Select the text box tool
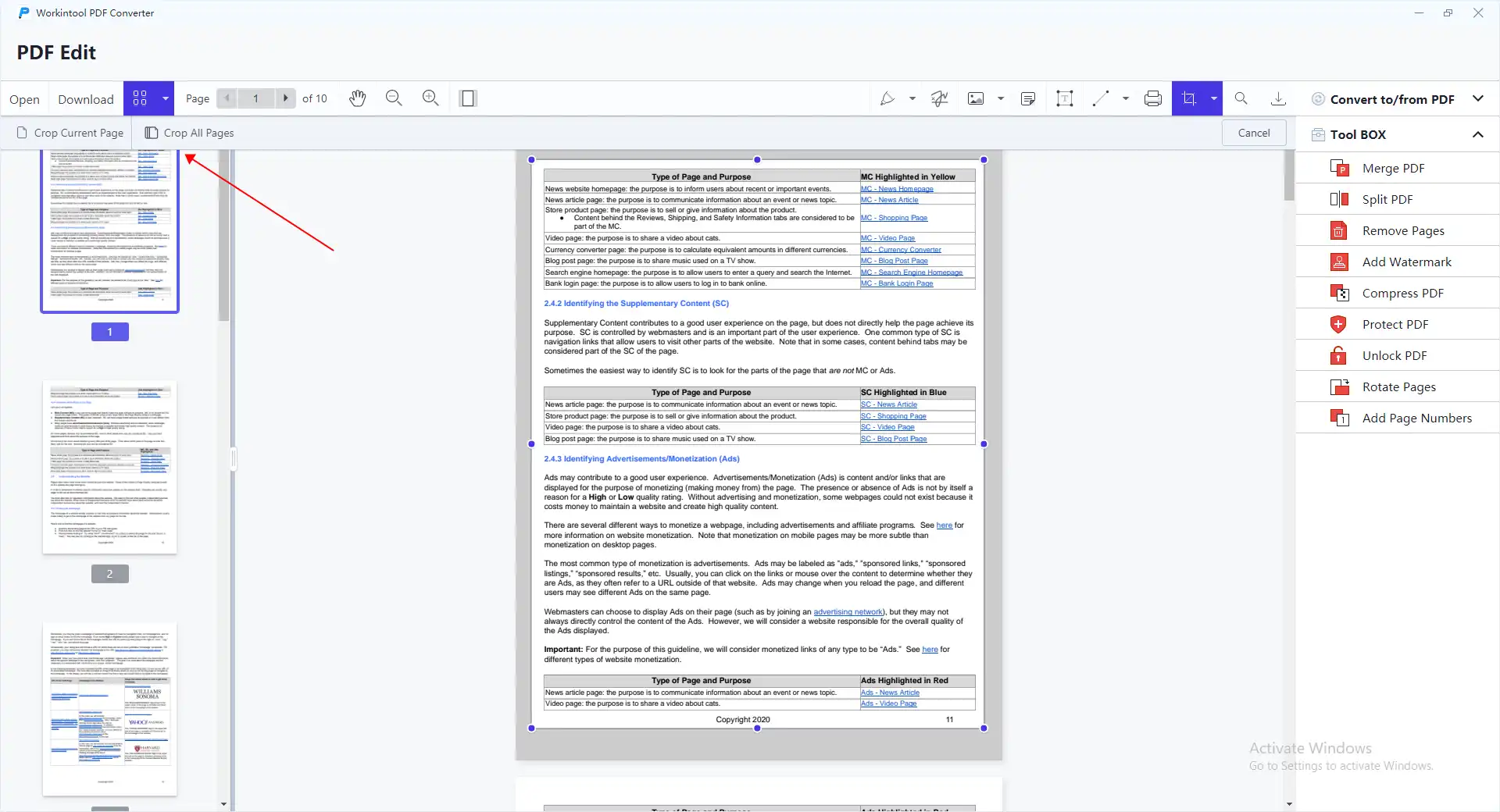Viewport: 1500px width, 812px height. (x=1064, y=98)
